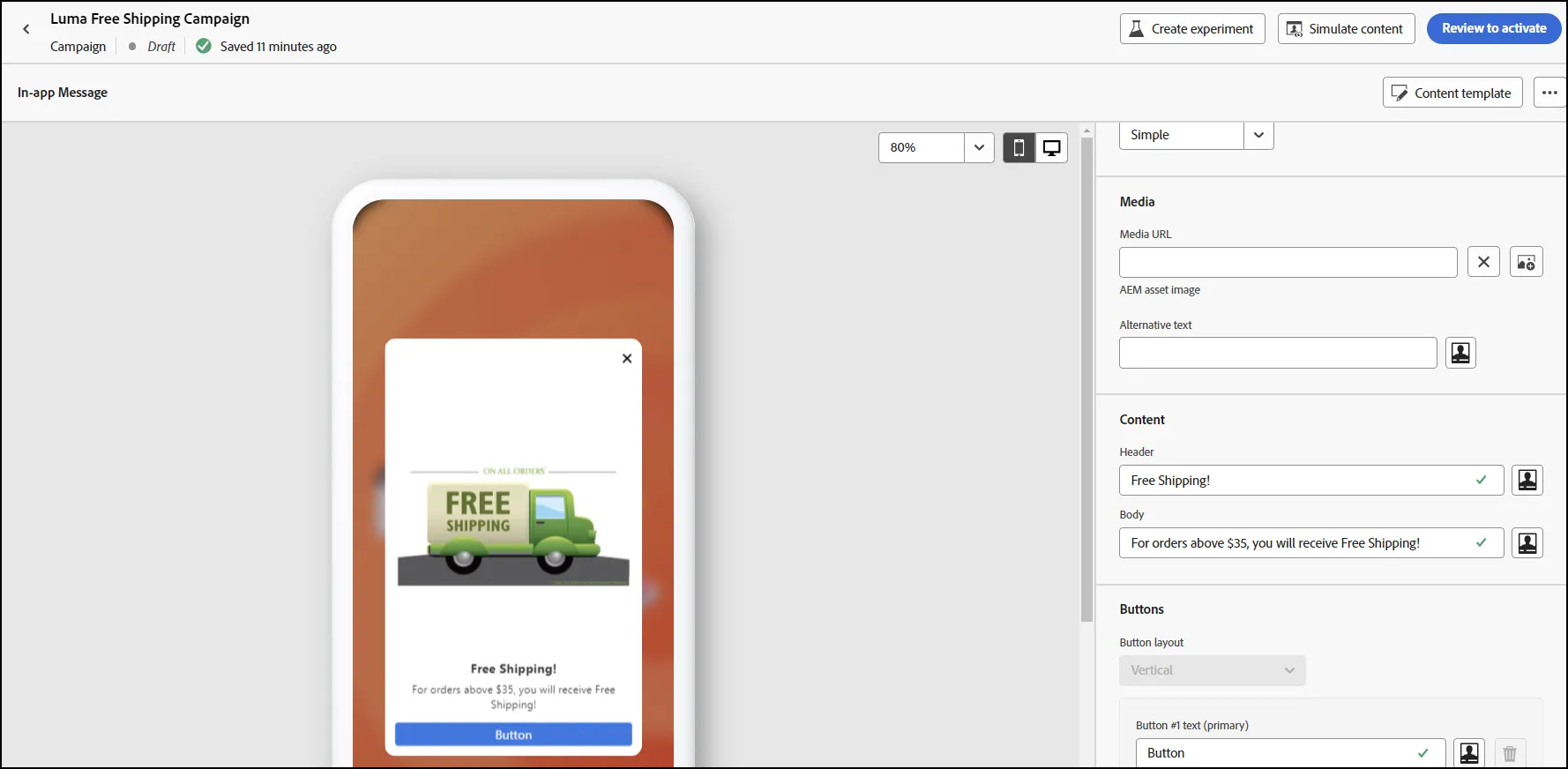Click the blue Button in phone preview
Viewport: 1568px width, 769px height.
(513, 735)
